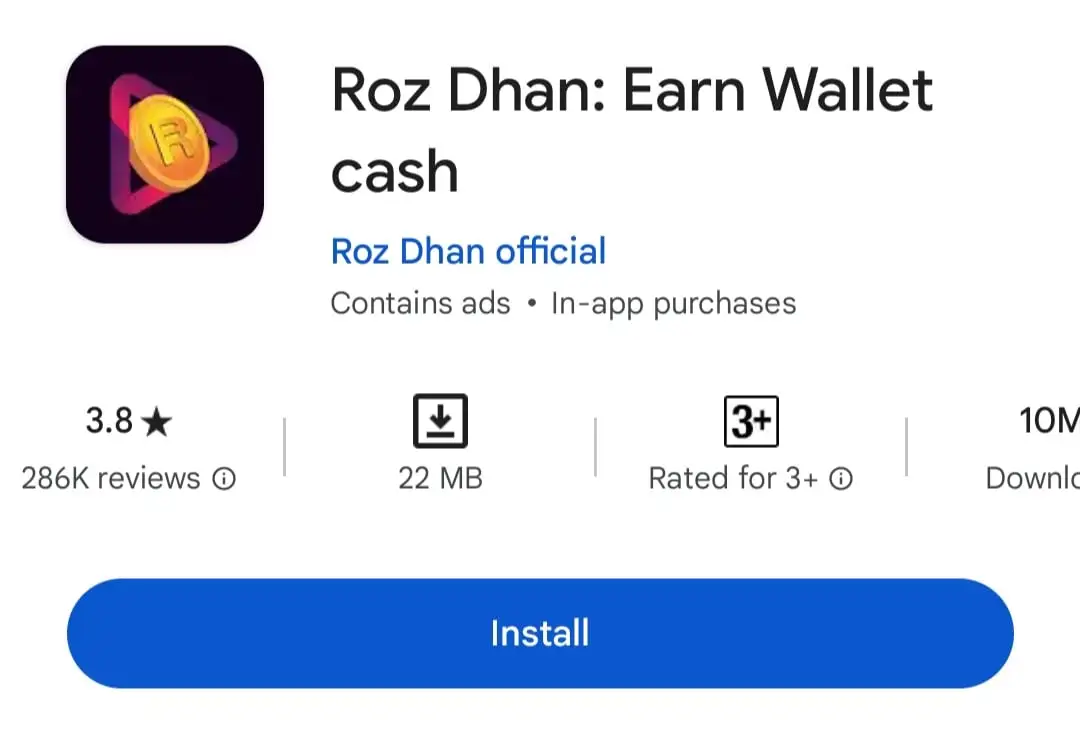Tap the Contains ads label
The height and width of the screenshot is (733, 1080).
tap(420, 303)
